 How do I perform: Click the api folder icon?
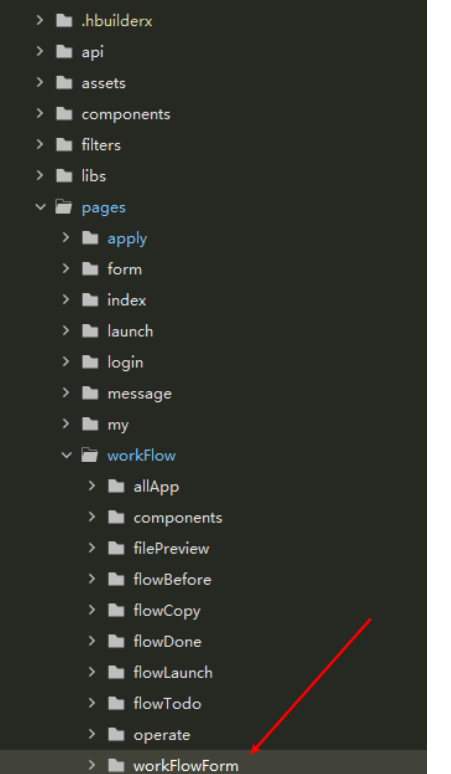tap(64, 52)
